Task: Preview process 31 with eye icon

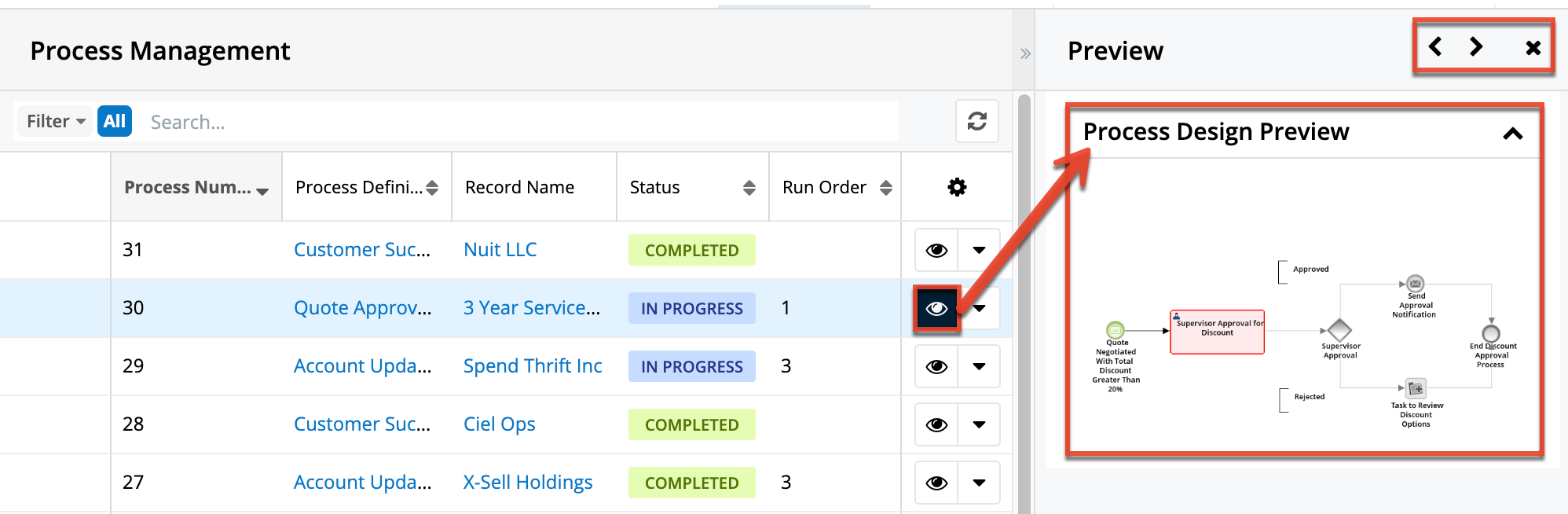Action: point(936,250)
